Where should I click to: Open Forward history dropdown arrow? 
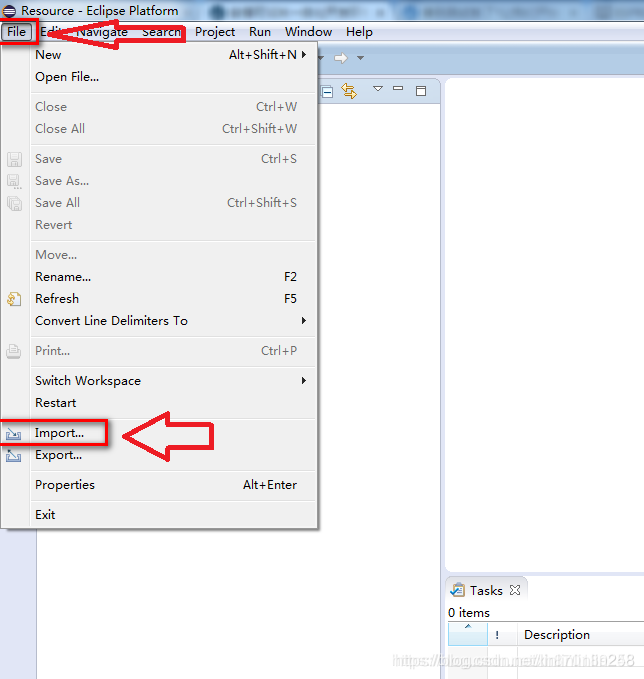[x=360, y=58]
